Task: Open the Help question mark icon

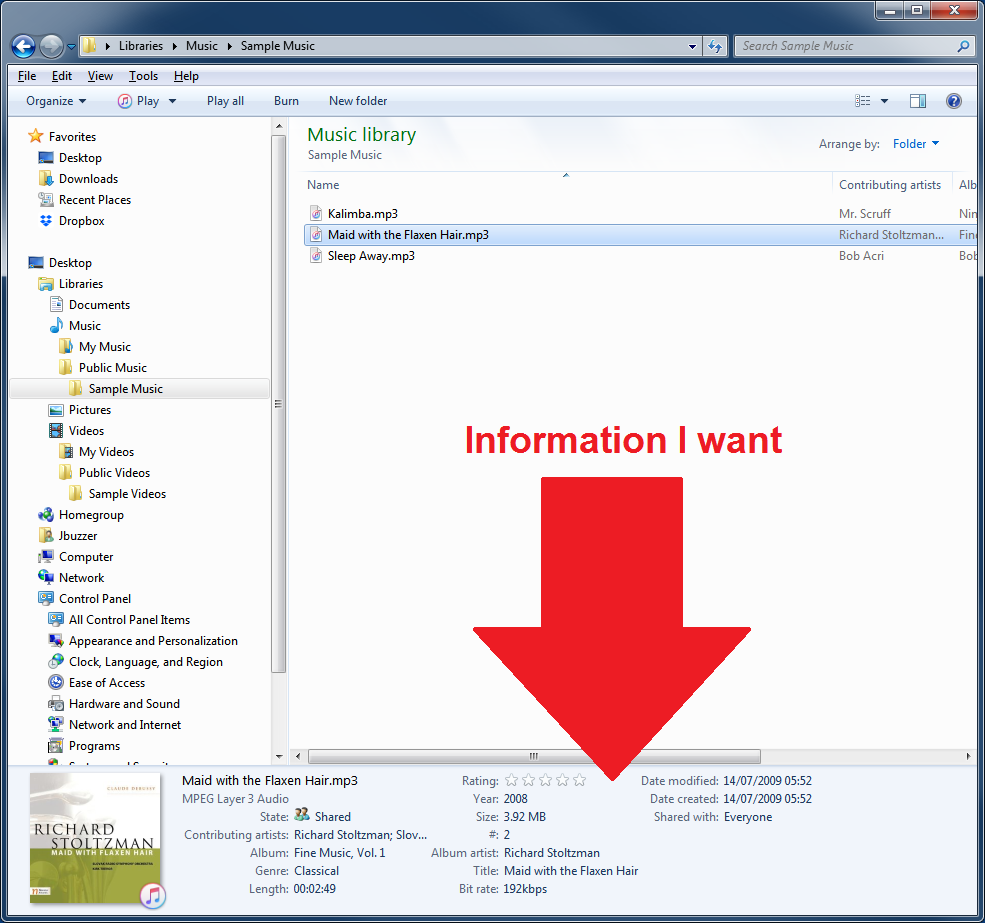Action: click(953, 101)
